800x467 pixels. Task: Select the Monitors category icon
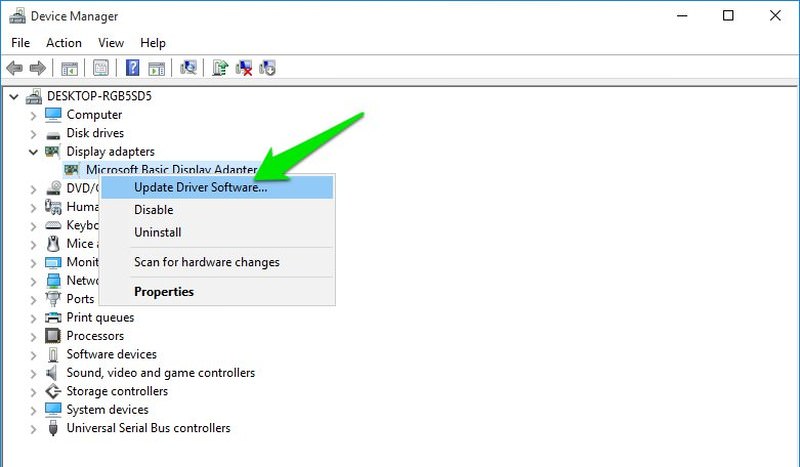tap(53, 262)
